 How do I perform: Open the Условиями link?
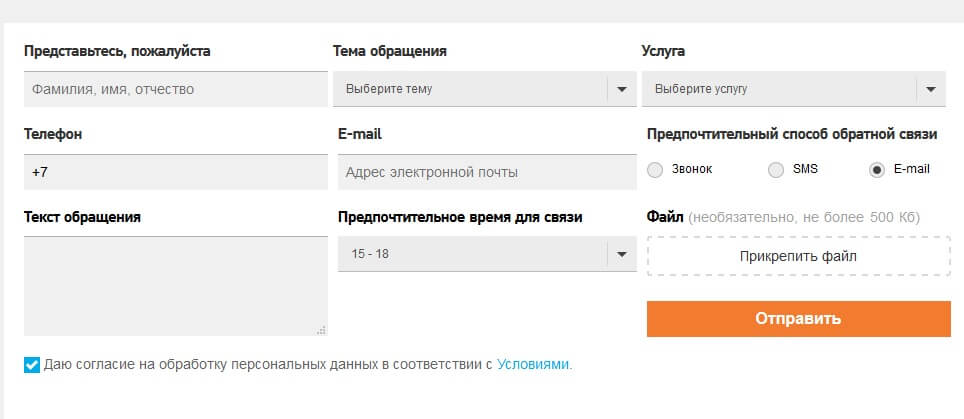533,365
